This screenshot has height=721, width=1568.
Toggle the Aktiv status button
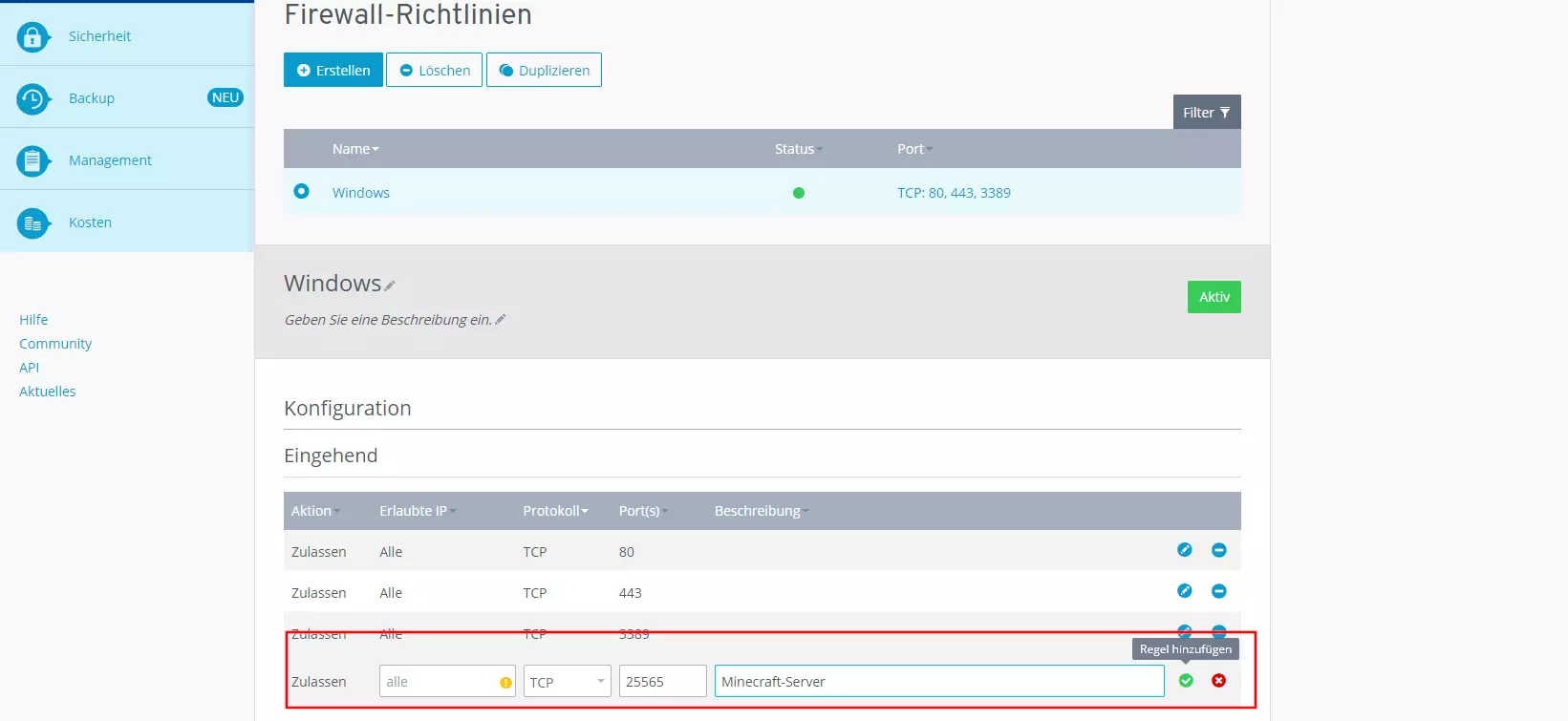[x=1214, y=297]
